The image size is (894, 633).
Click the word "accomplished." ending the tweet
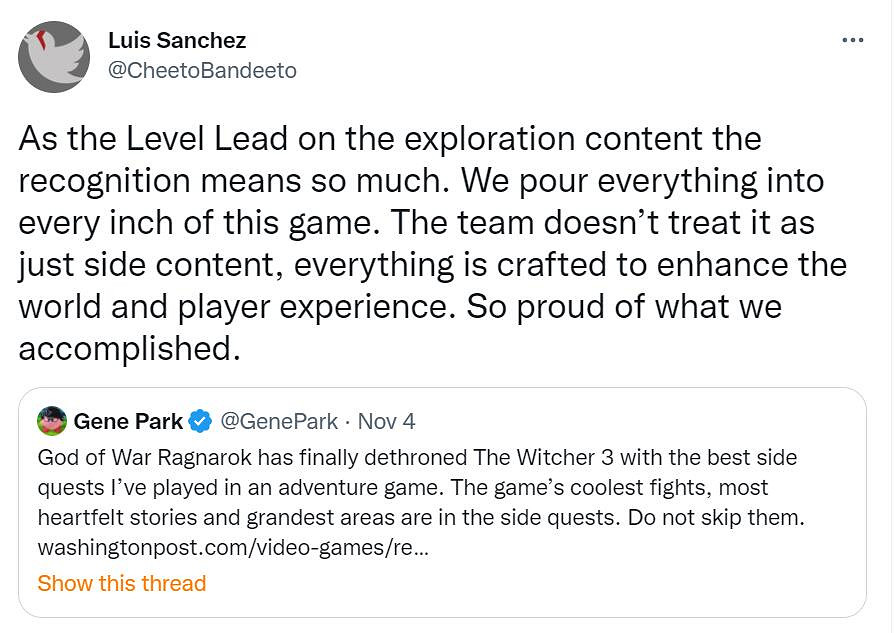pos(130,348)
